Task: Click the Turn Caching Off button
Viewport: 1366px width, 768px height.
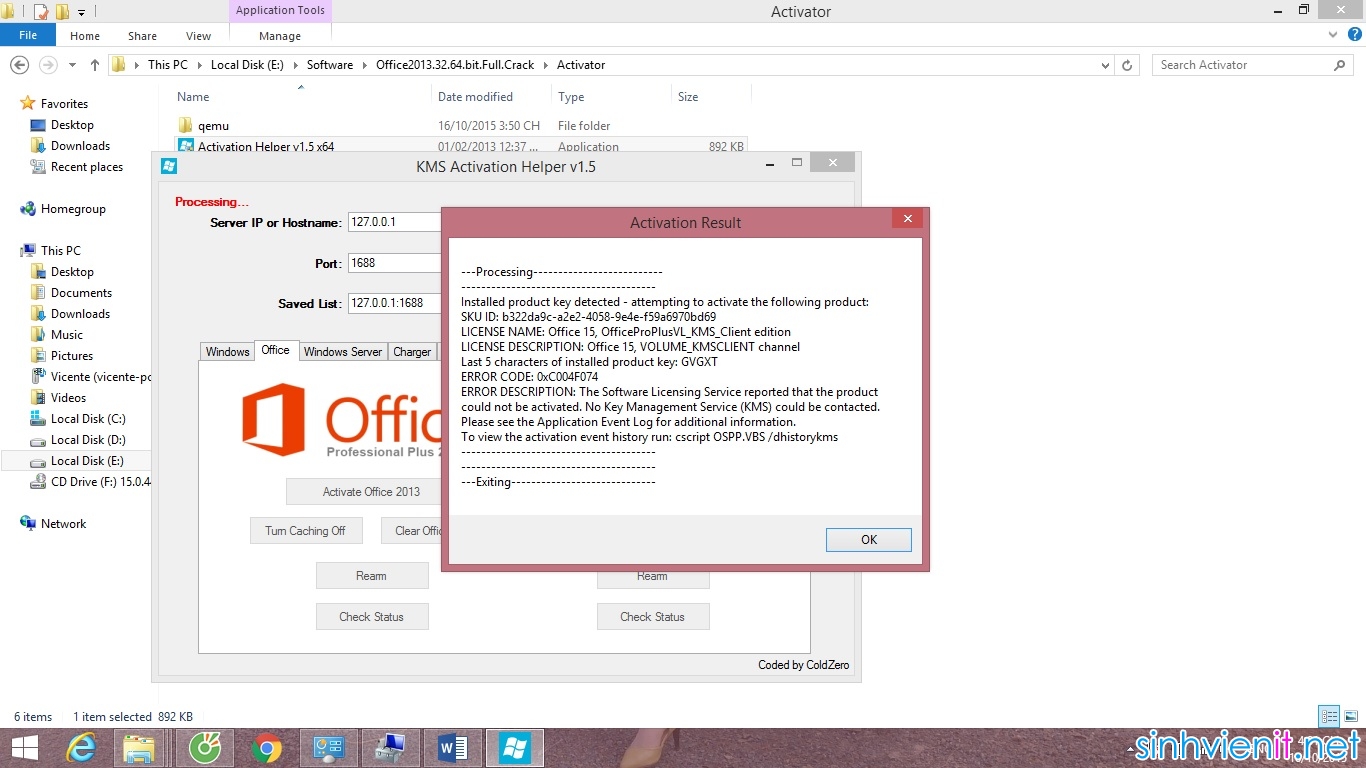Action: point(305,531)
